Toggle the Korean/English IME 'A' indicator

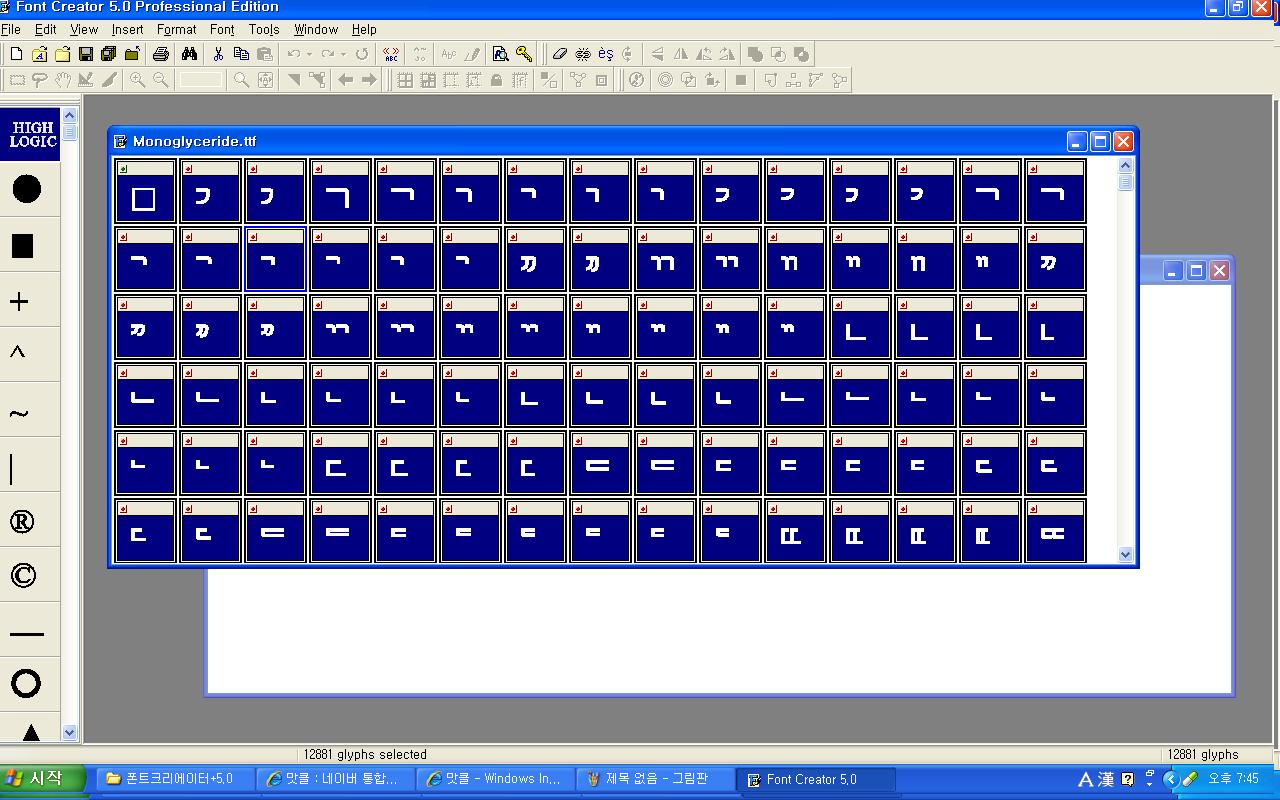pos(1085,779)
